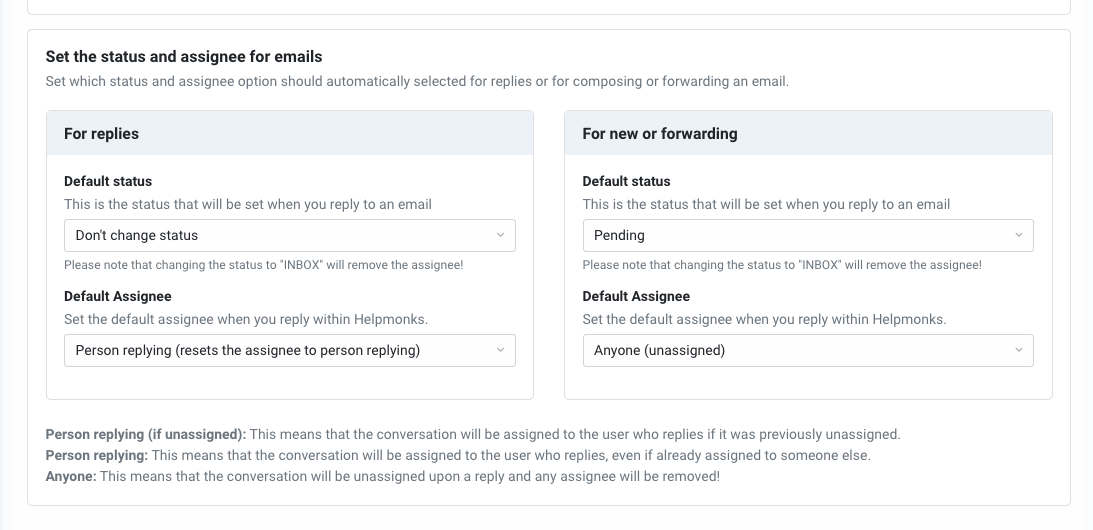This screenshot has height=530, width=1093.
Task: Click the "For new or forwarding" panel header
Action: (x=808, y=133)
